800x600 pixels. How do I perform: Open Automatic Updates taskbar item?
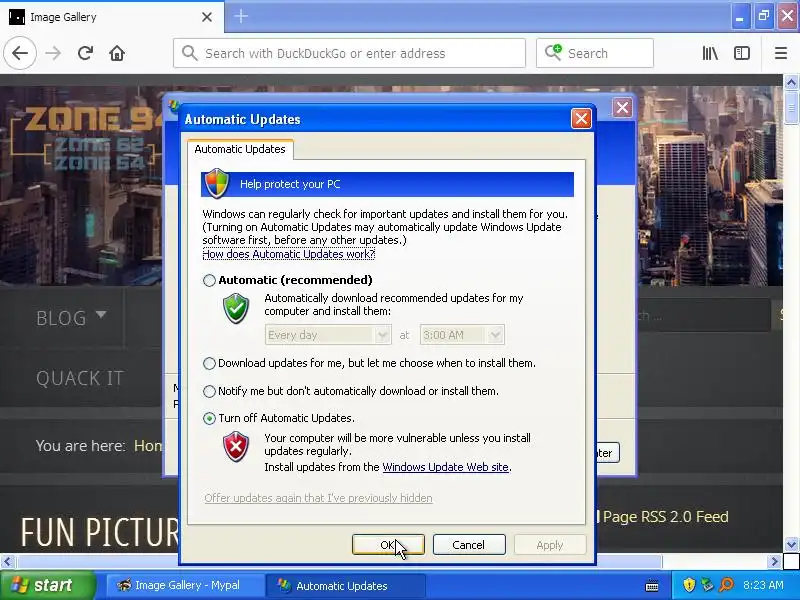coord(346,585)
